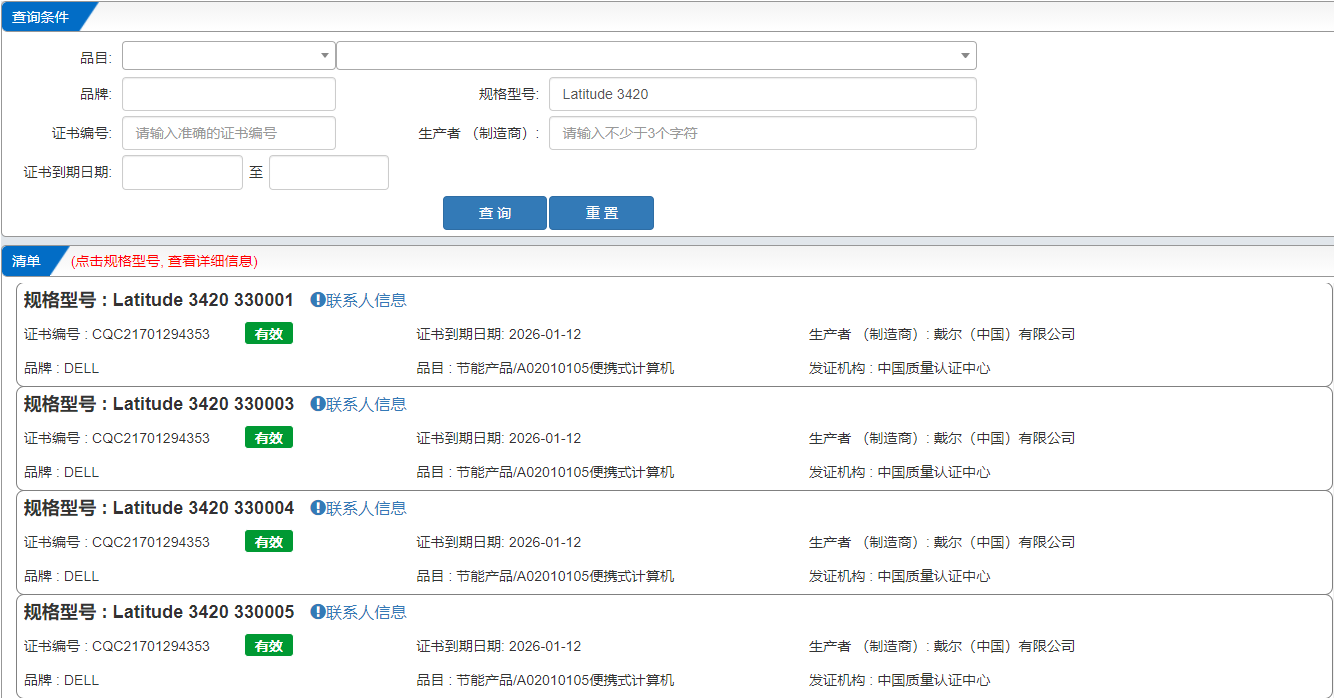Open the wide second 品目 dropdown
Screen dimensions: 1334x698
coord(656,56)
